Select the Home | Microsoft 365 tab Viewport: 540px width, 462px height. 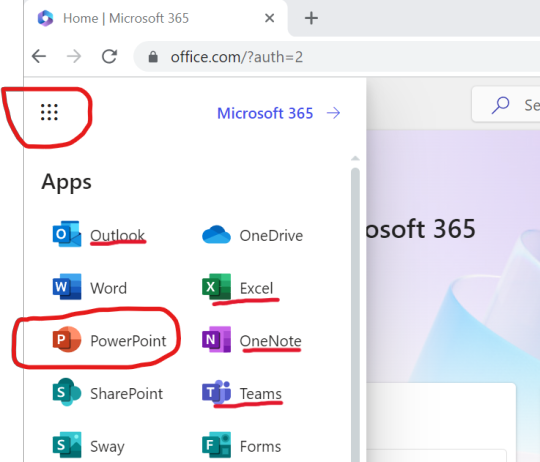click(x=156, y=18)
